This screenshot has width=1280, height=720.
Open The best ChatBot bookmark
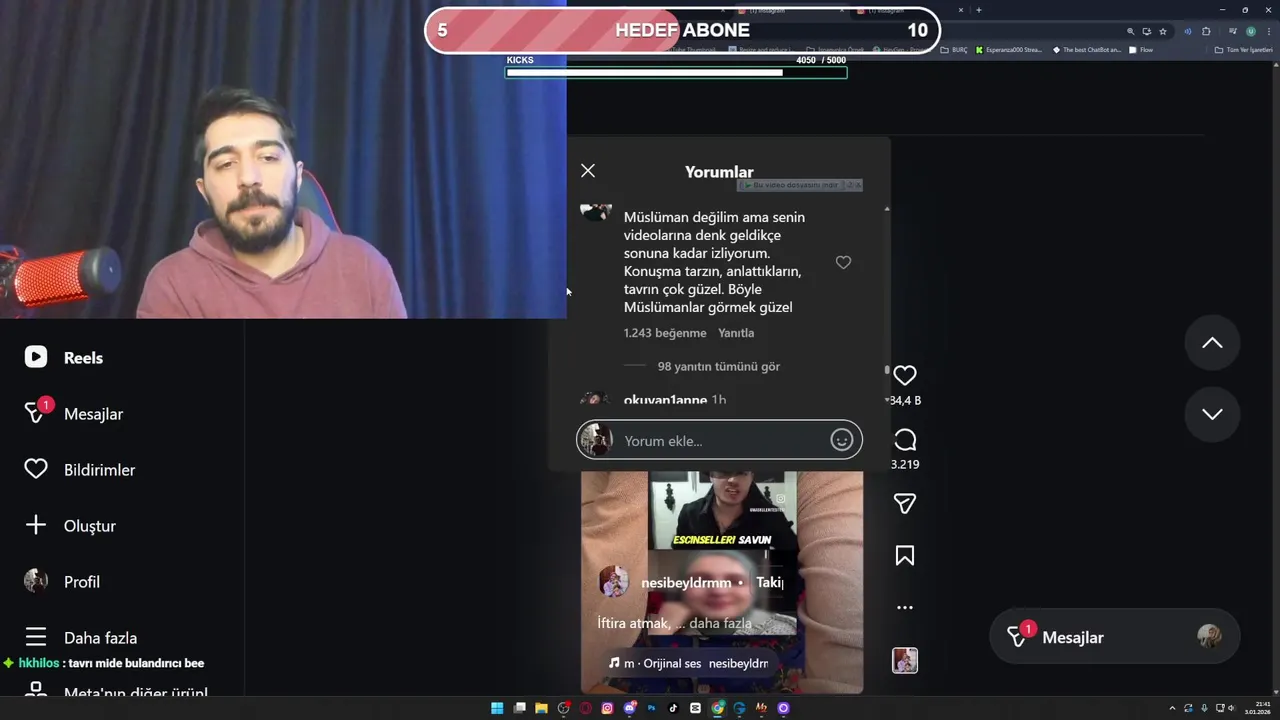click(x=1087, y=50)
